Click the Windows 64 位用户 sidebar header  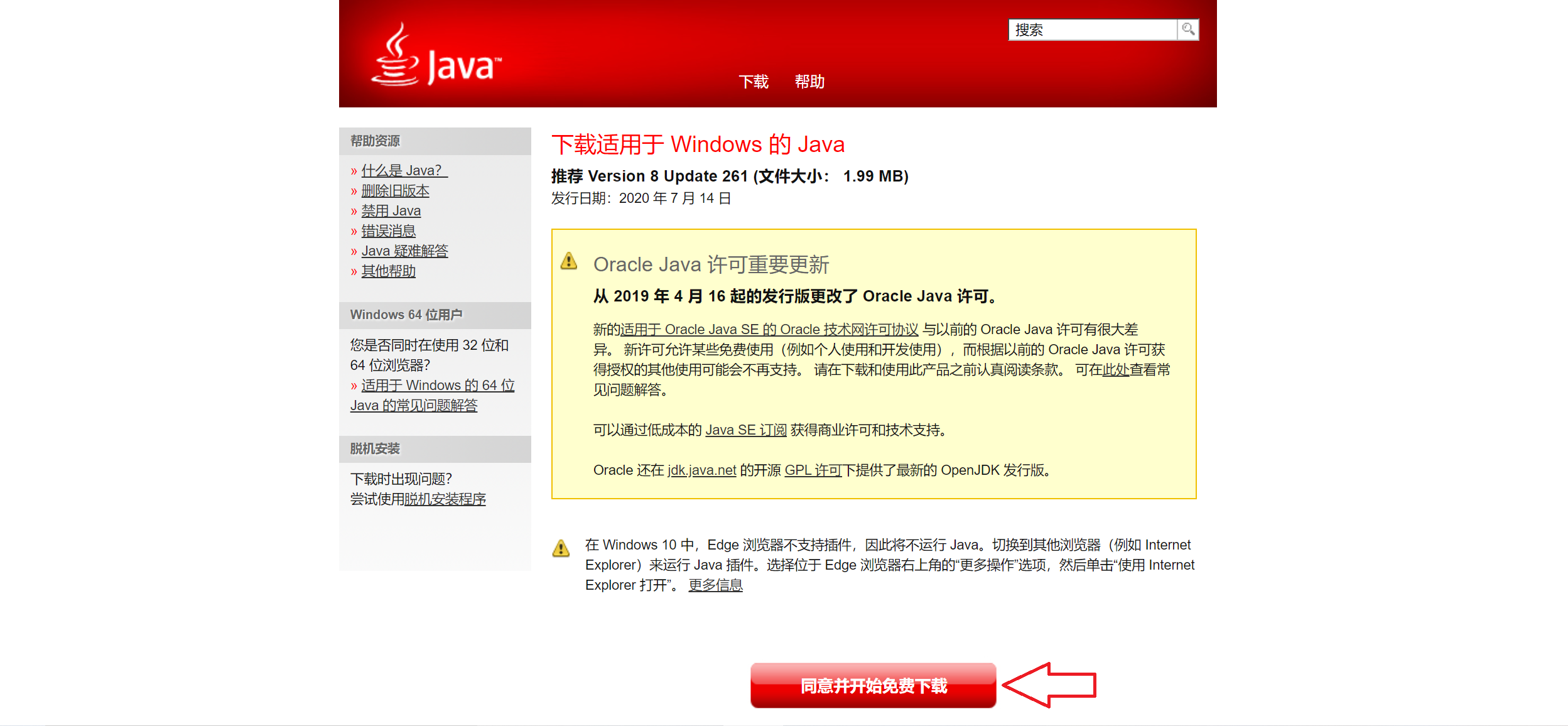click(x=435, y=315)
